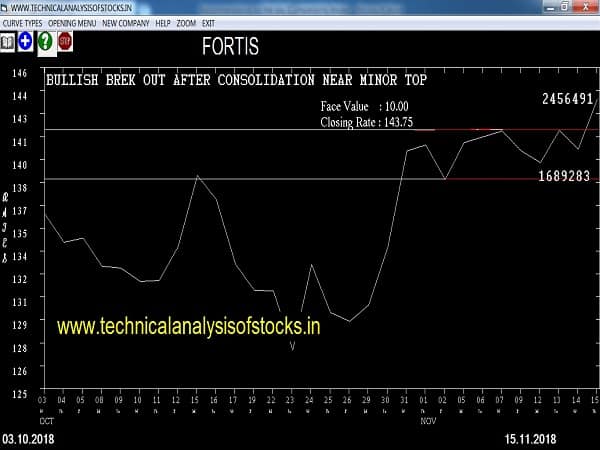The image size is (600, 450).
Task: Click the app icon in title bar
Action: coord(6,6)
